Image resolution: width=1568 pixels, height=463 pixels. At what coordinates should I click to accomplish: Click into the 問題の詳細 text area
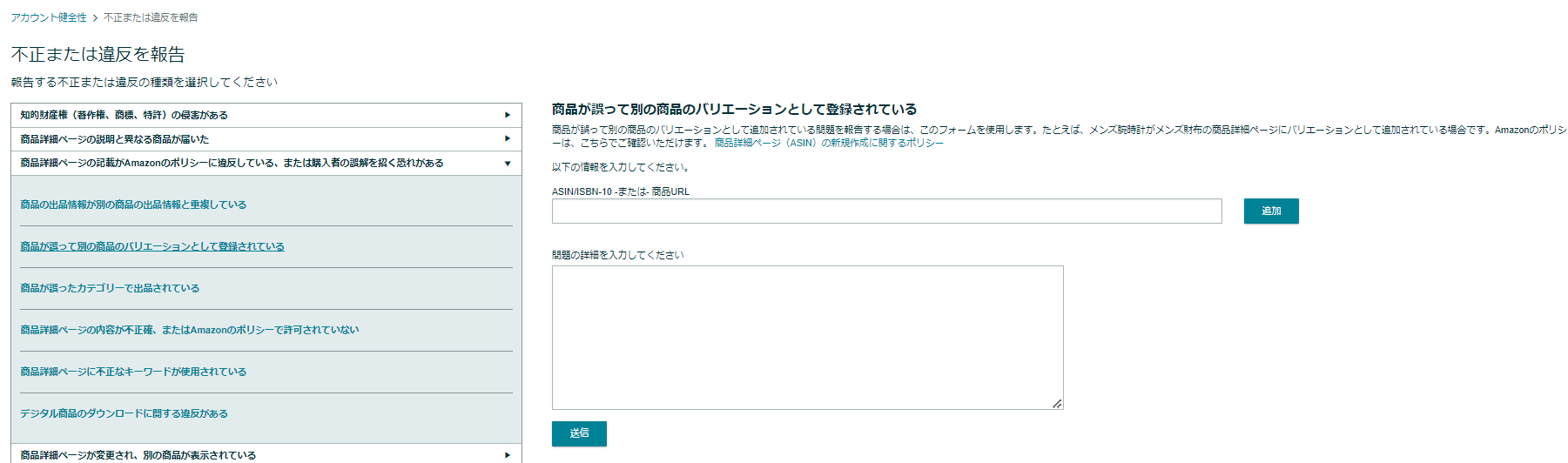[x=807, y=337]
